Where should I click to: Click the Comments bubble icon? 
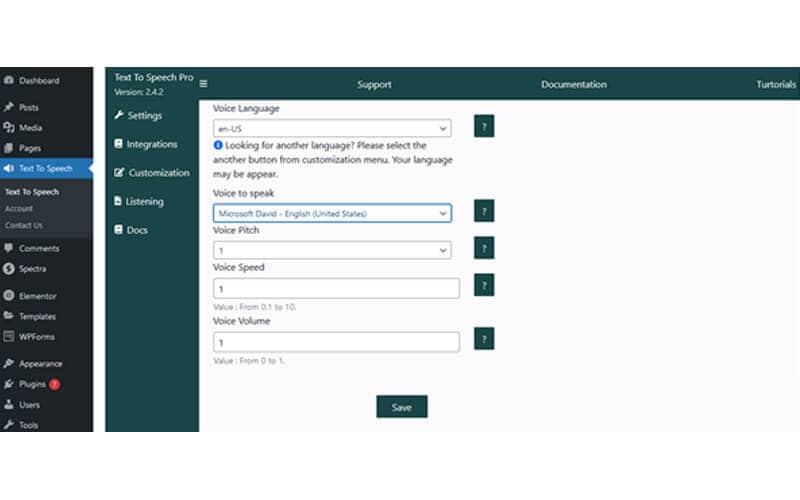coord(9,248)
